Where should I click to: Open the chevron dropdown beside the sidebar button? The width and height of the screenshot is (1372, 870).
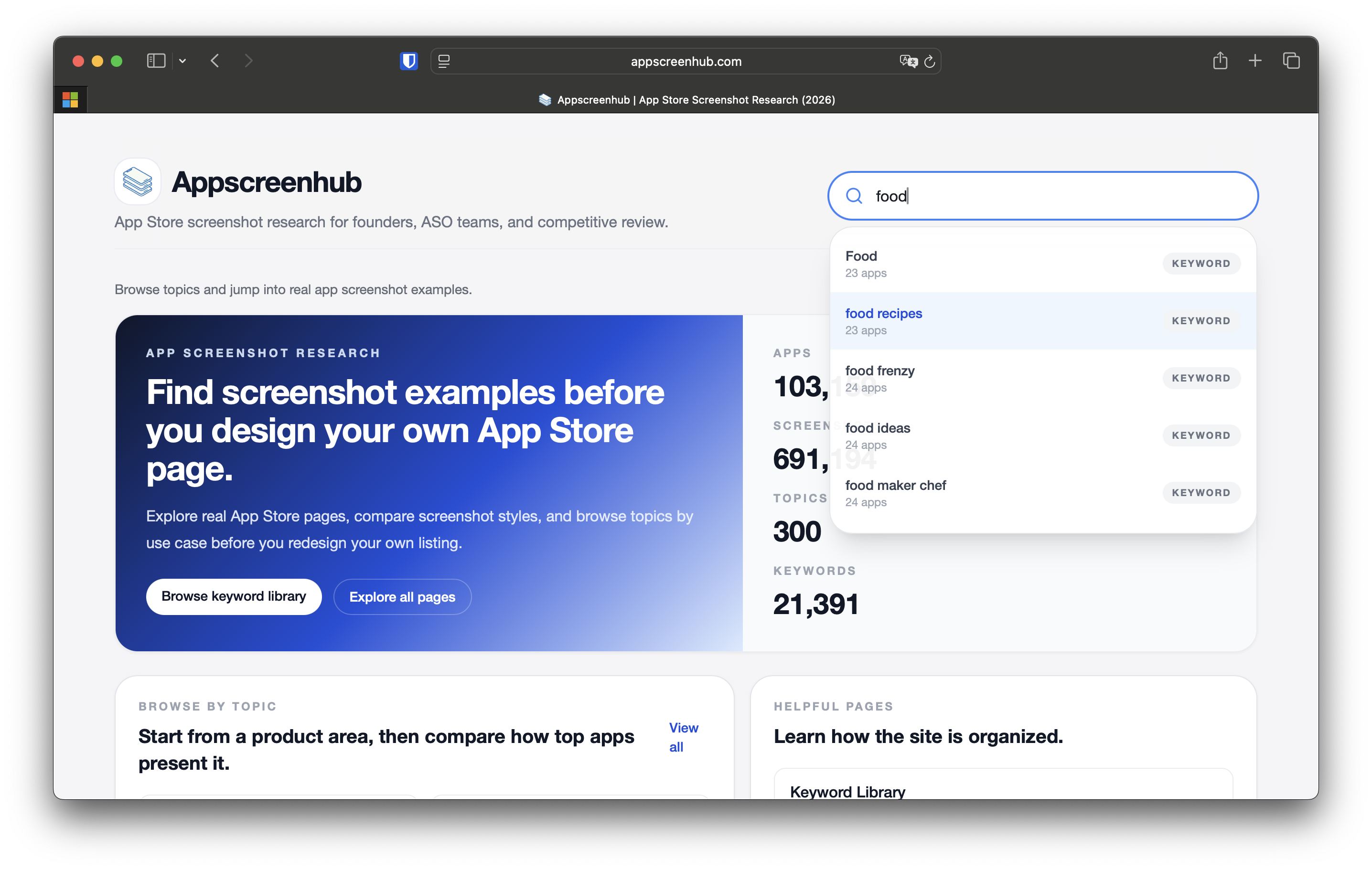(182, 61)
